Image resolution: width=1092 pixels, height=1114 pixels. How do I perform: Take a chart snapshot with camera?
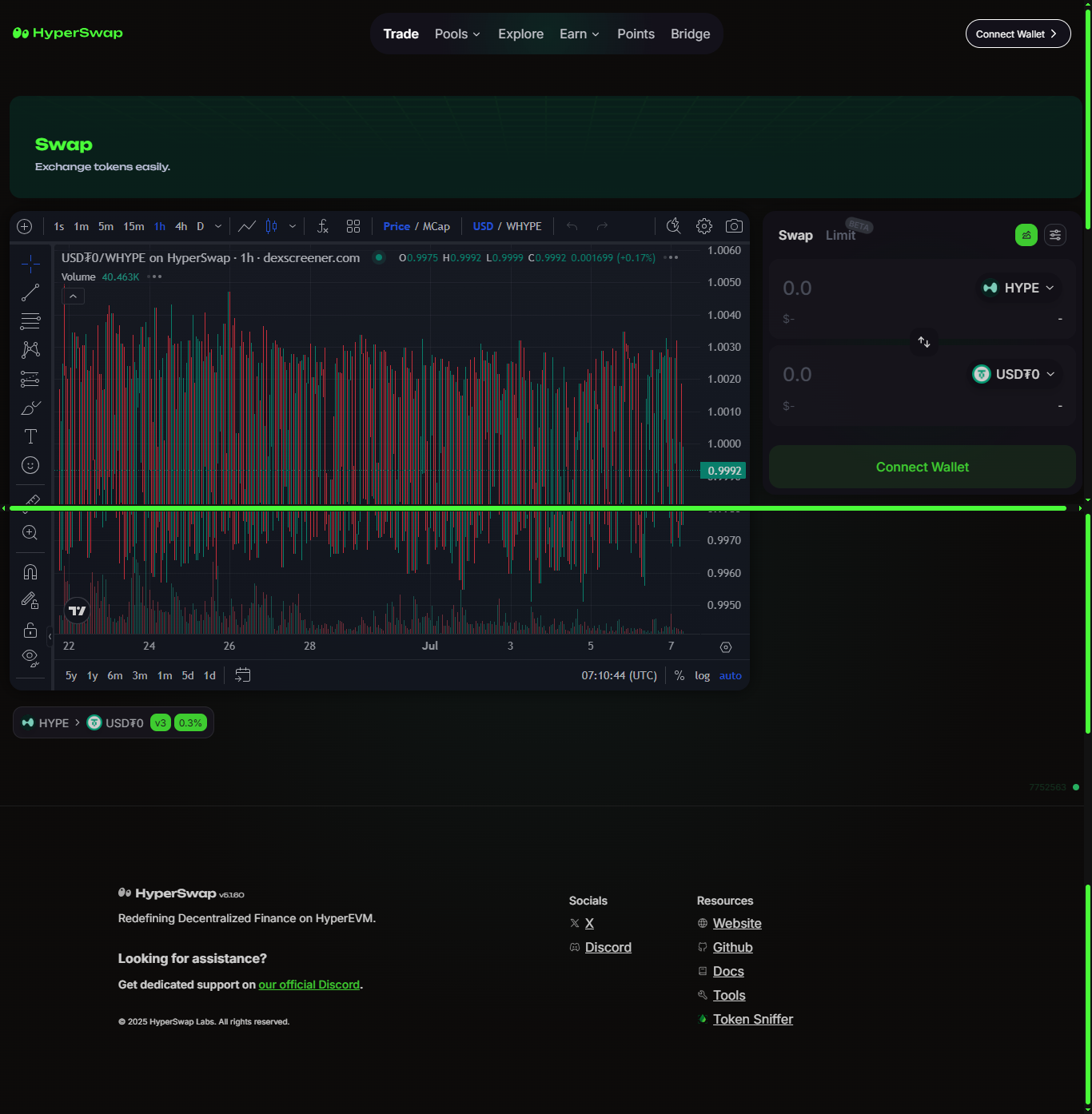(x=734, y=226)
